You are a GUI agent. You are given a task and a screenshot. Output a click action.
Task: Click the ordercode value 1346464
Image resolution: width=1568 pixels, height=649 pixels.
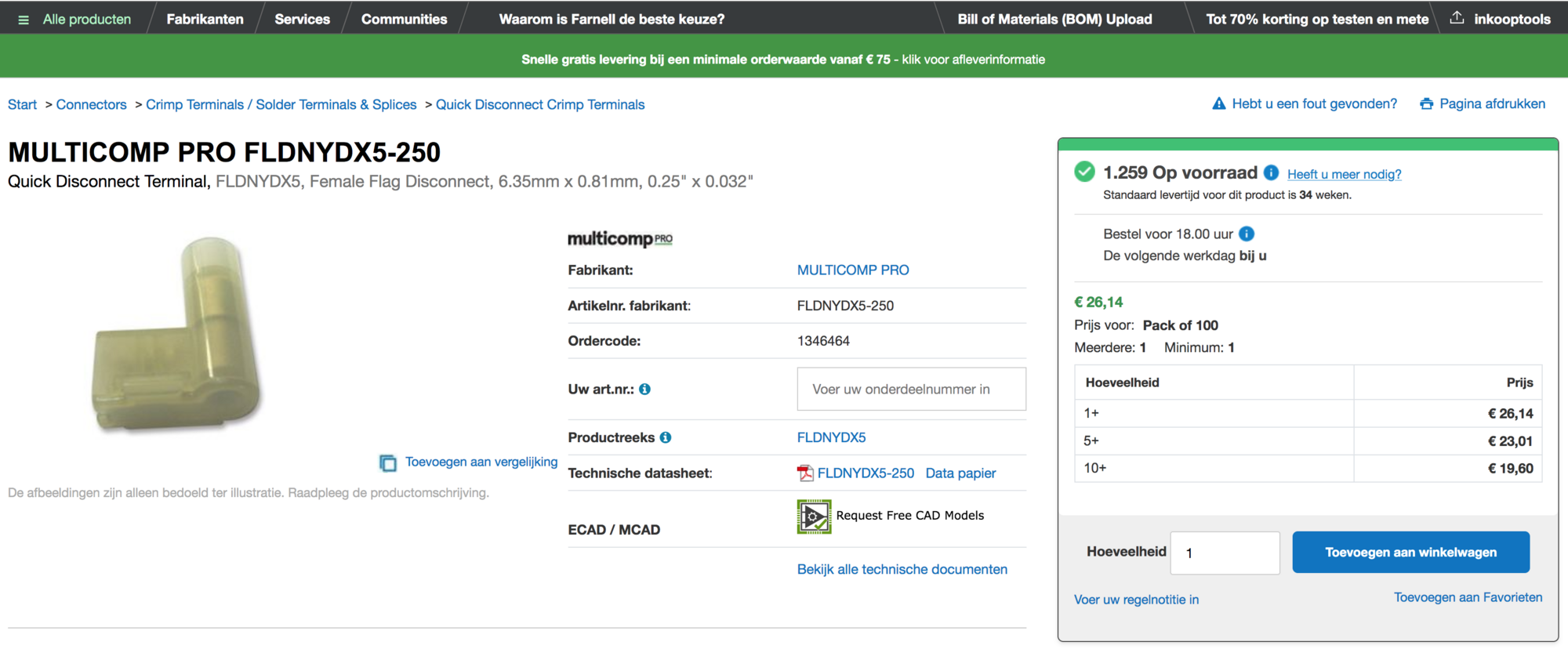click(x=823, y=341)
